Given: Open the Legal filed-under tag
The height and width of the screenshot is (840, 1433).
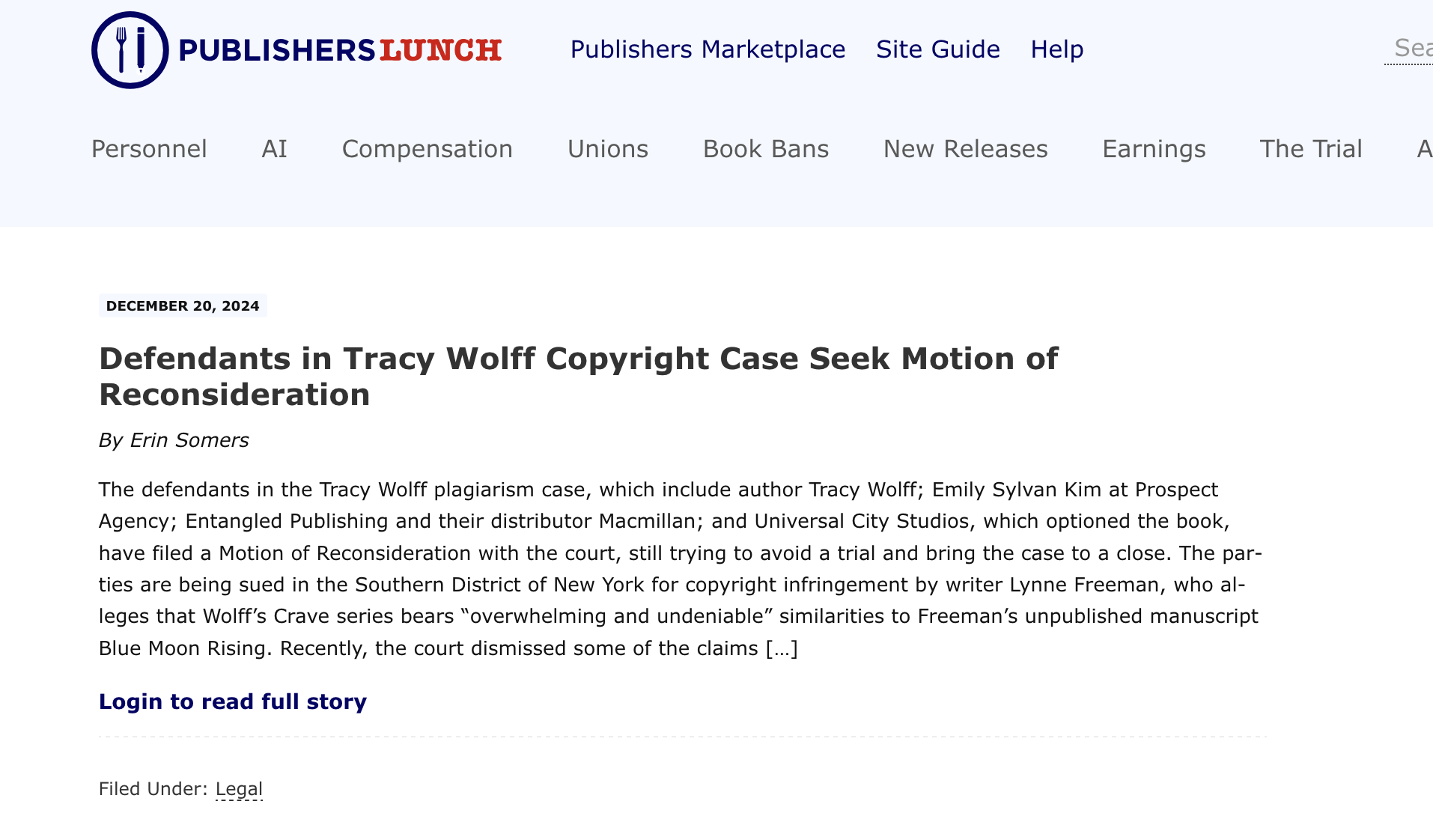Looking at the screenshot, I should 239,789.
